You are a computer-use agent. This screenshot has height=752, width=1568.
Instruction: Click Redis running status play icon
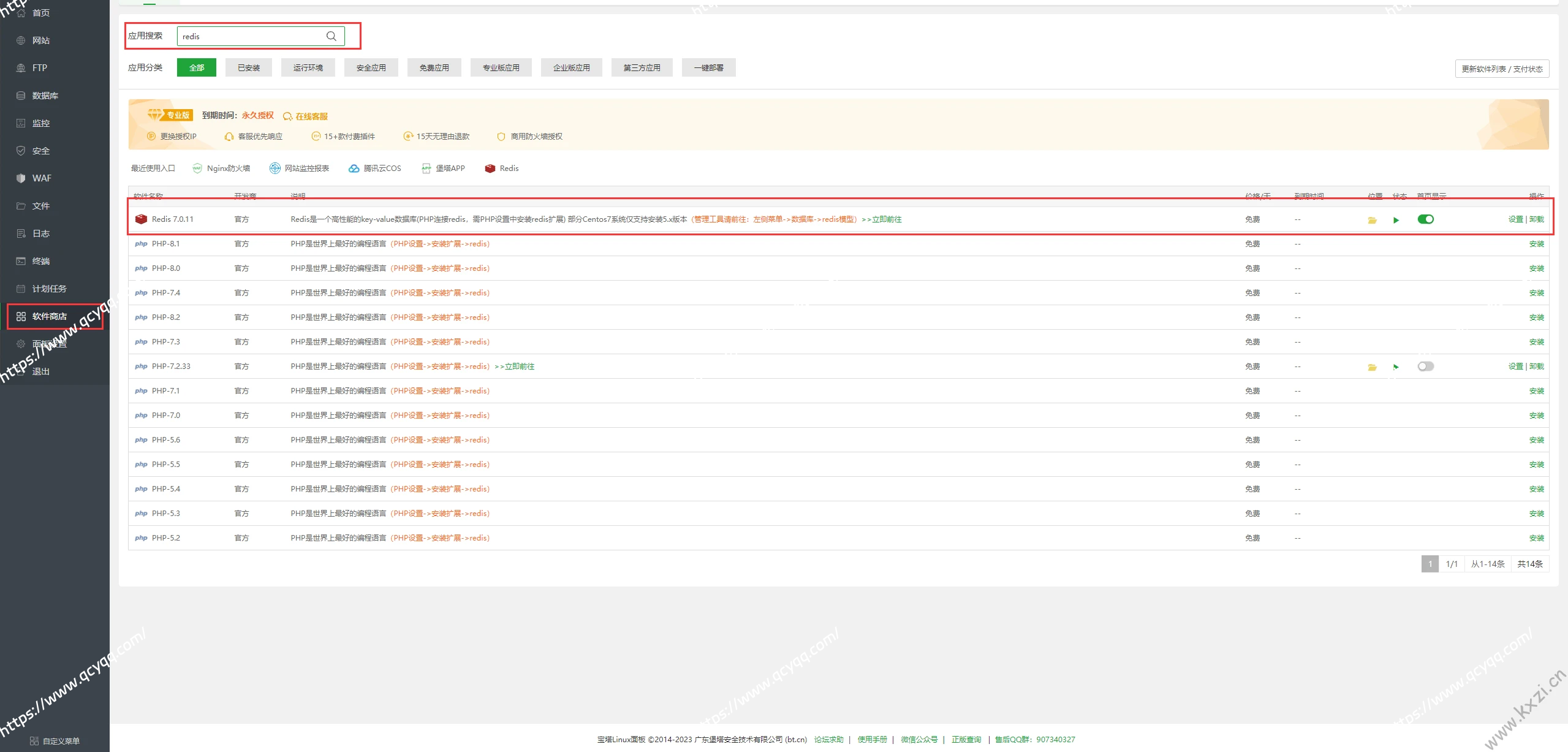(x=1396, y=220)
